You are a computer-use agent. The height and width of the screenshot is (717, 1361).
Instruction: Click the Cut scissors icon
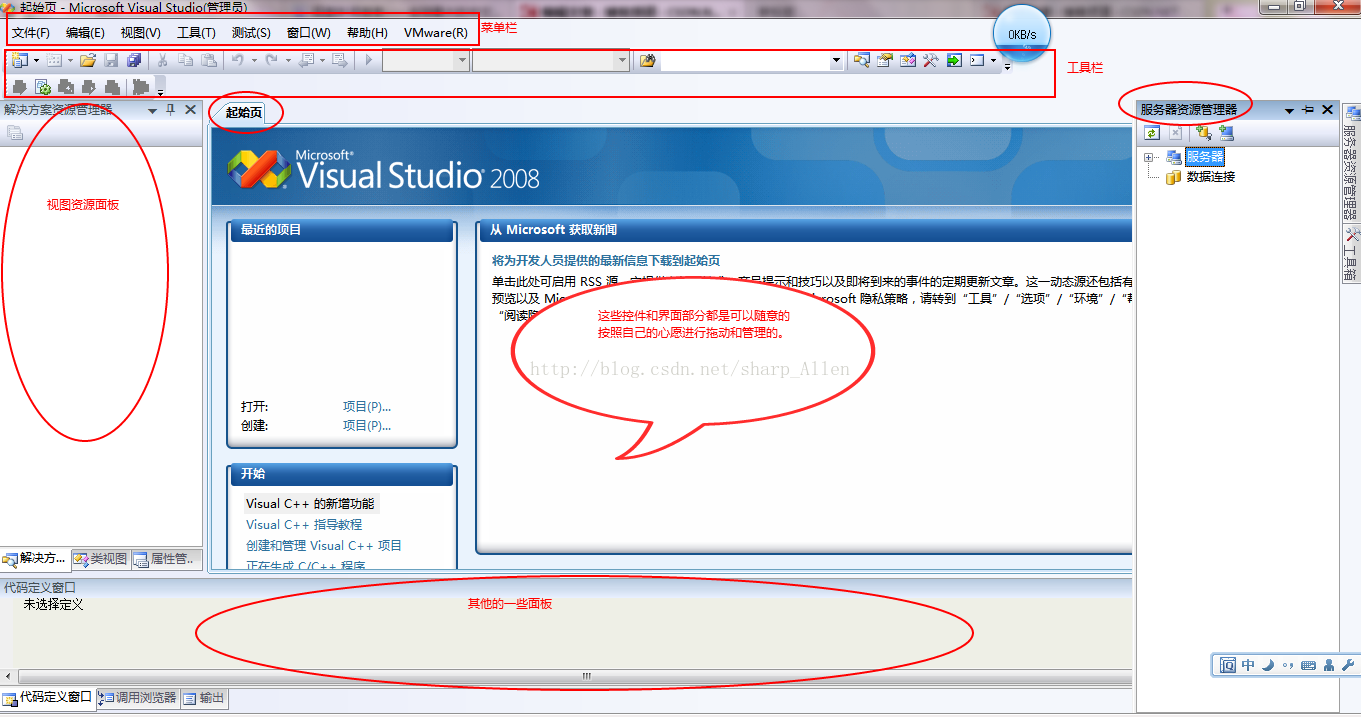162,60
